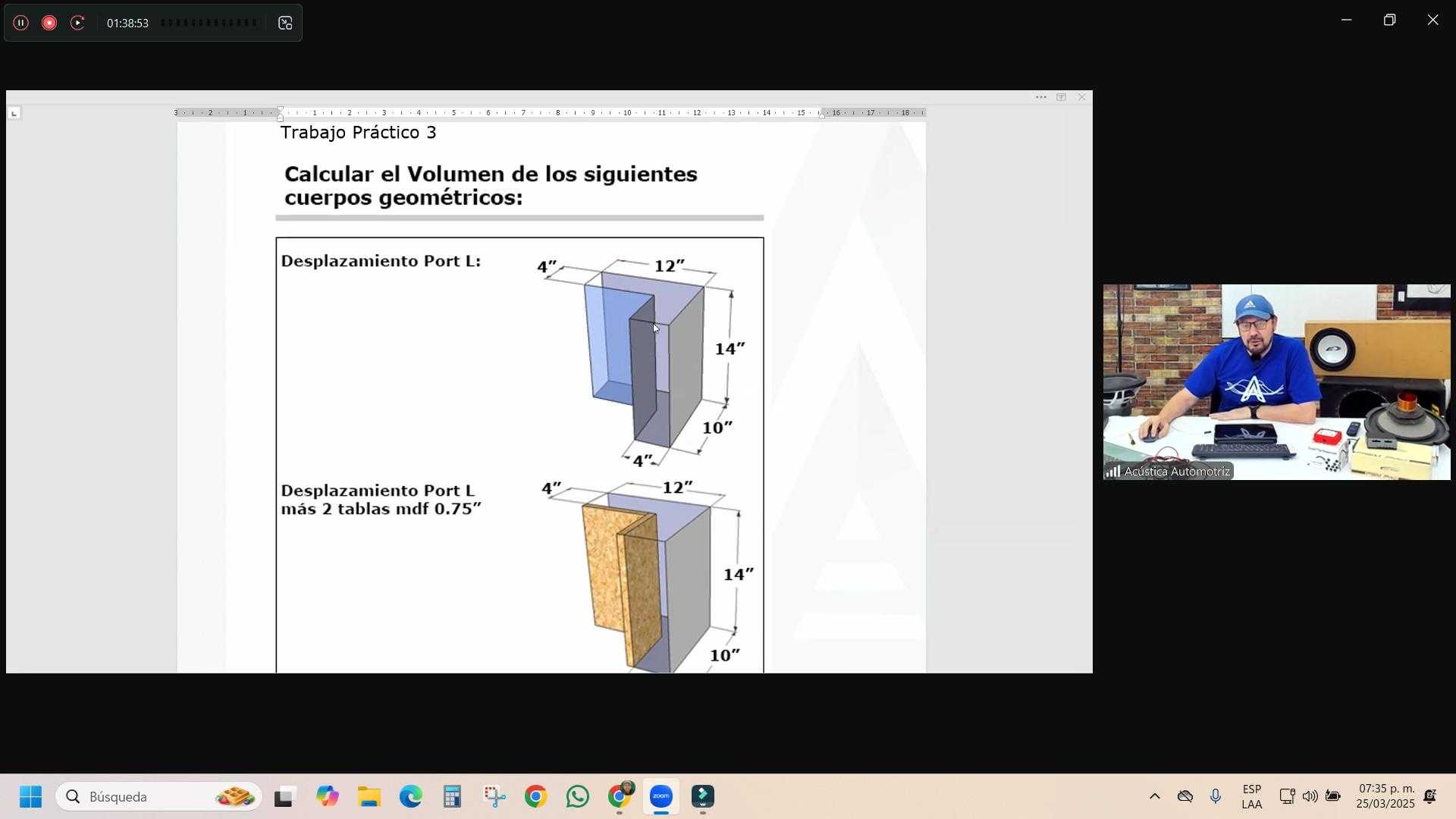The image size is (1456, 819).
Task: Pause the screen recording
Action: click(x=21, y=23)
